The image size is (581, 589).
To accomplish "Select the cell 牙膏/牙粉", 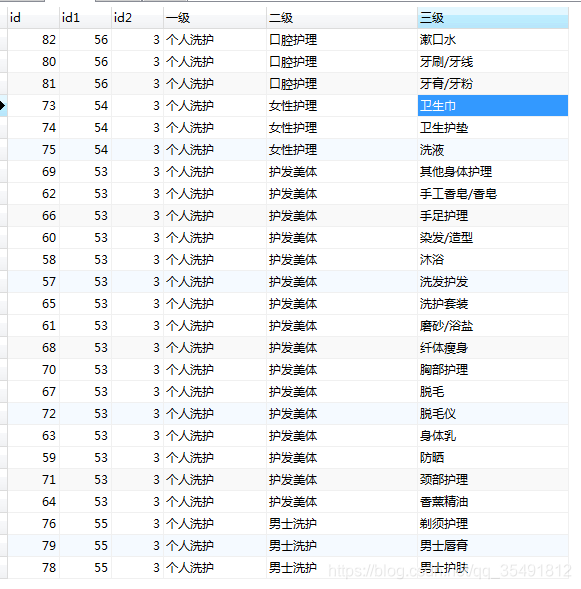I will click(x=493, y=84).
